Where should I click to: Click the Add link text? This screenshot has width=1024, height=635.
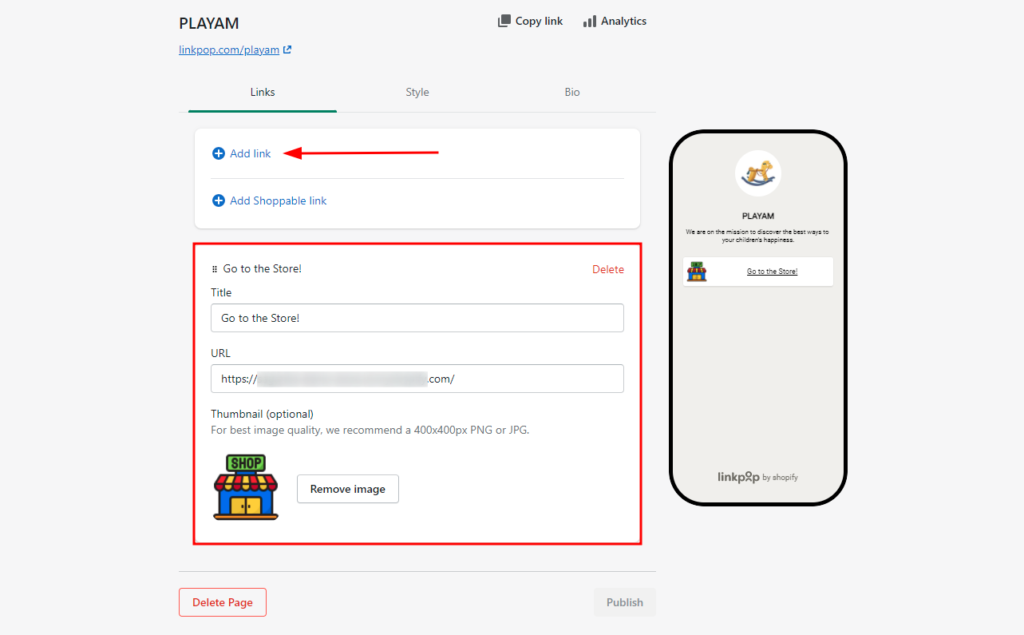pos(250,154)
